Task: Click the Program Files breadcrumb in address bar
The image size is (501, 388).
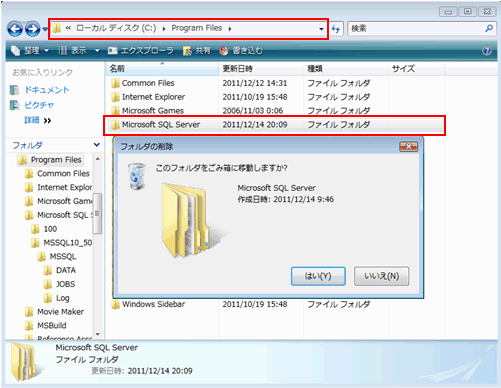Action: click(x=197, y=28)
